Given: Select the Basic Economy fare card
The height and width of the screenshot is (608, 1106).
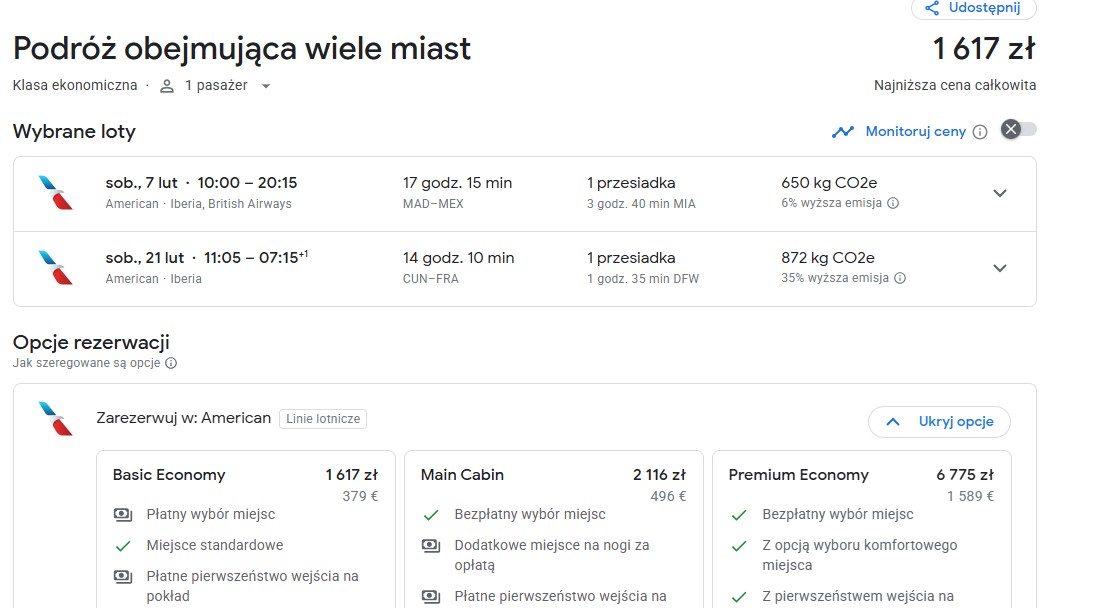Looking at the screenshot, I should tap(245, 530).
